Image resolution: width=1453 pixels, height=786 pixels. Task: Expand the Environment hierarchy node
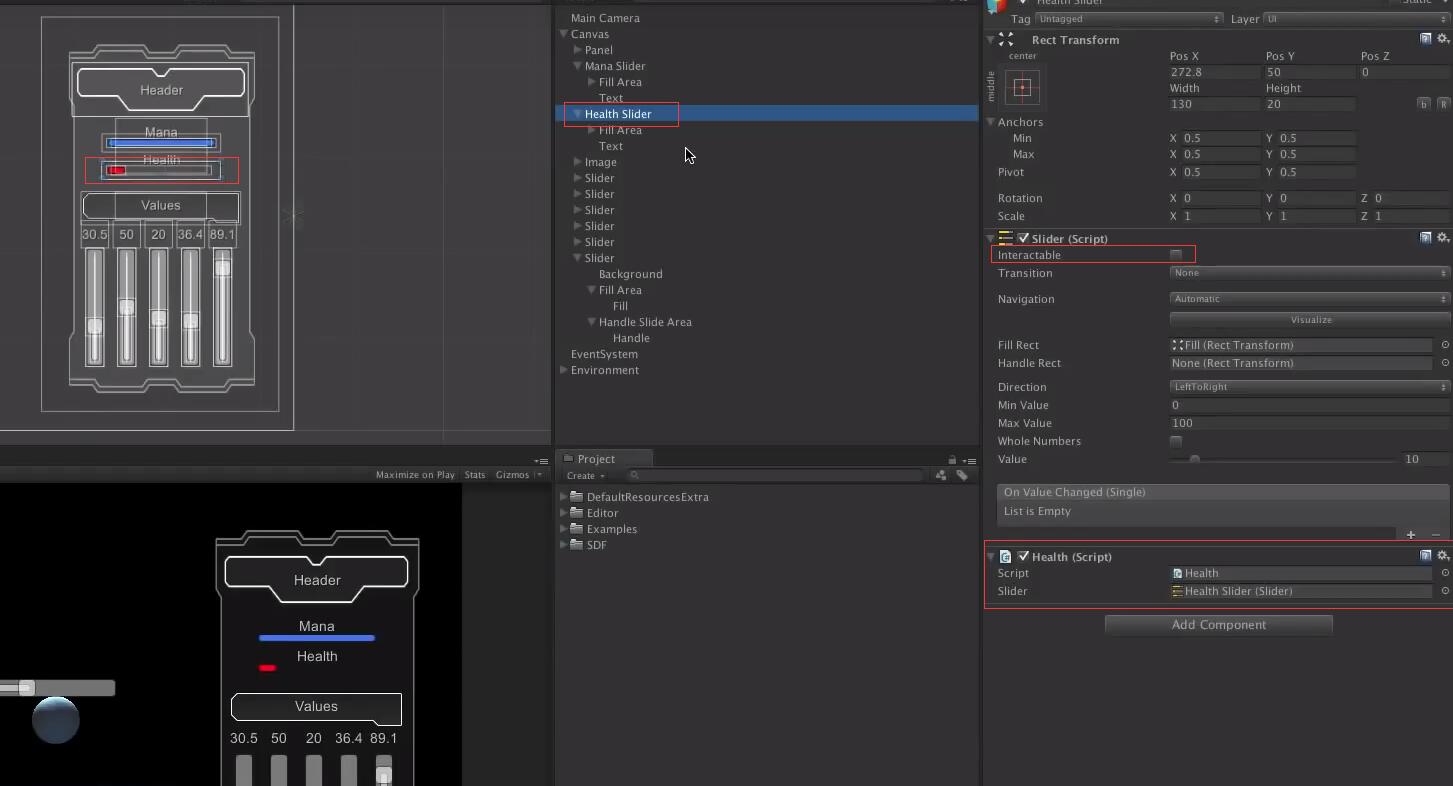(564, 370)
